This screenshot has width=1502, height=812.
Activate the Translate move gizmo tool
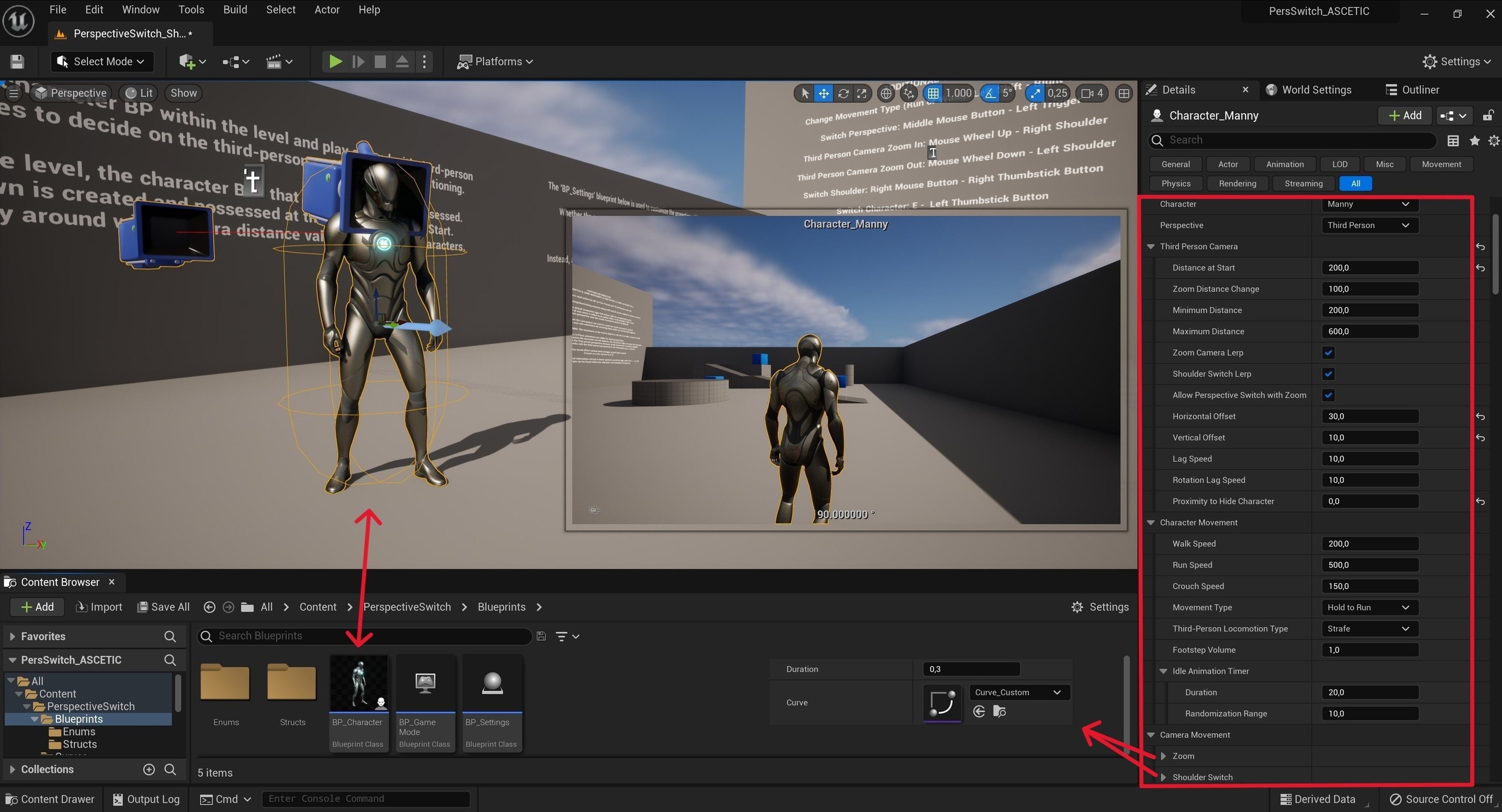point(824,93)
